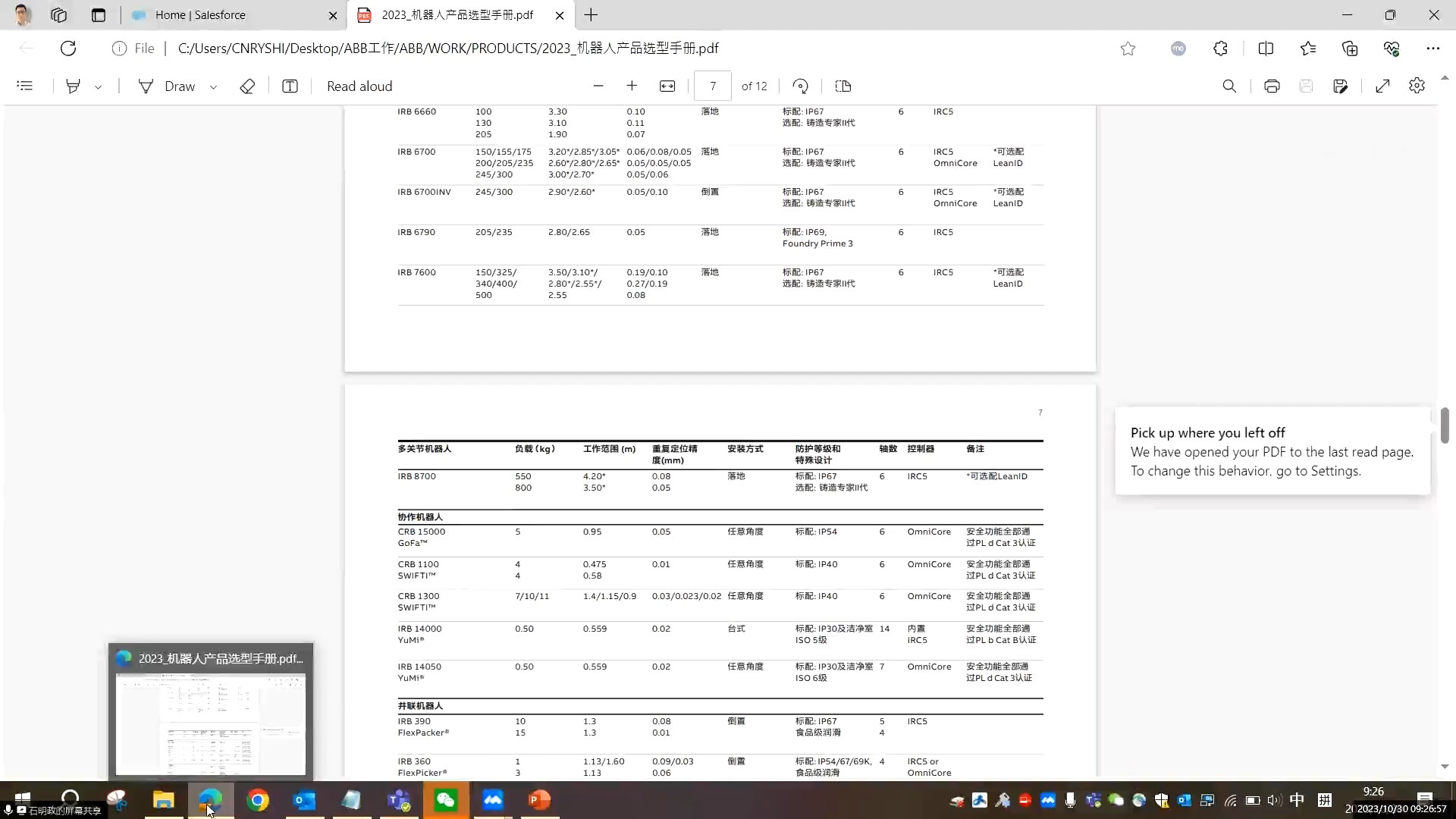The height and width of the screenshot is (819, 1456).
Task: Click the 协作机器人 section heading
Action: pyautogui.click(x=420, y=517)
